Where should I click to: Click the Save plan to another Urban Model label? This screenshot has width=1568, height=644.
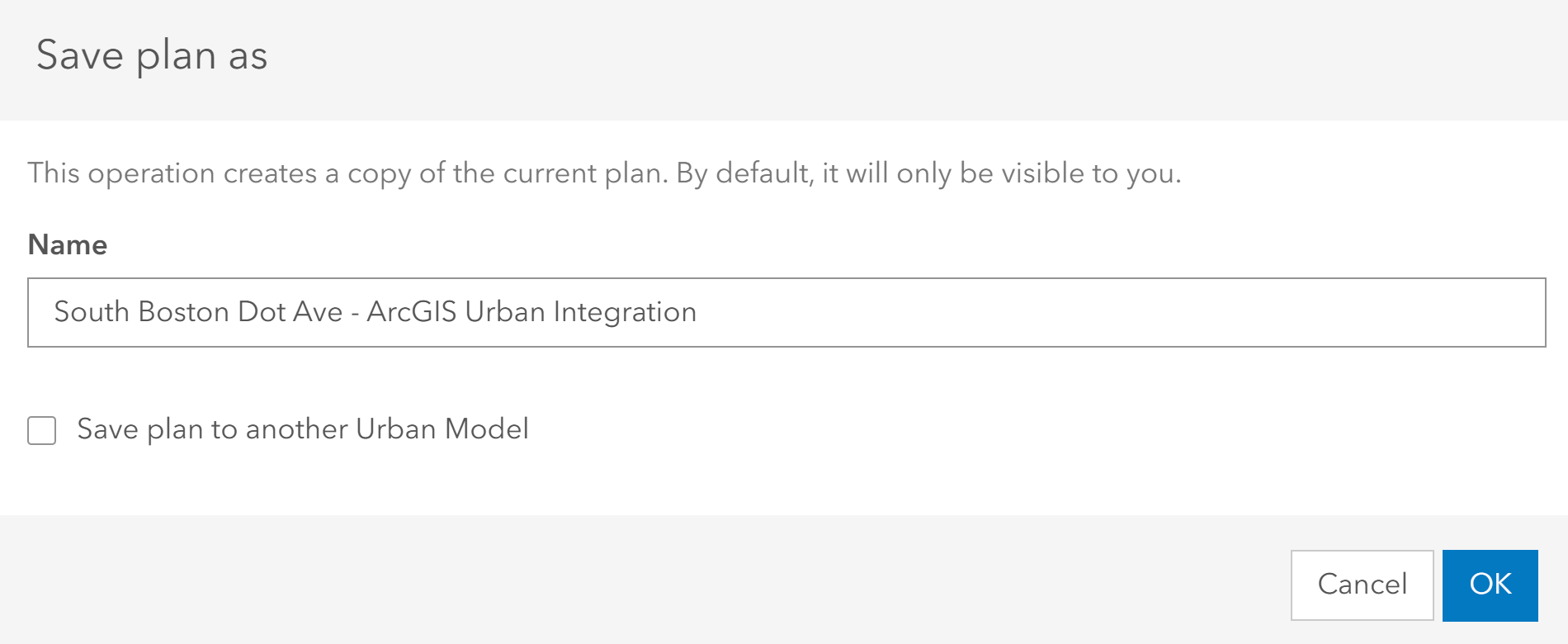coord(303,430)
